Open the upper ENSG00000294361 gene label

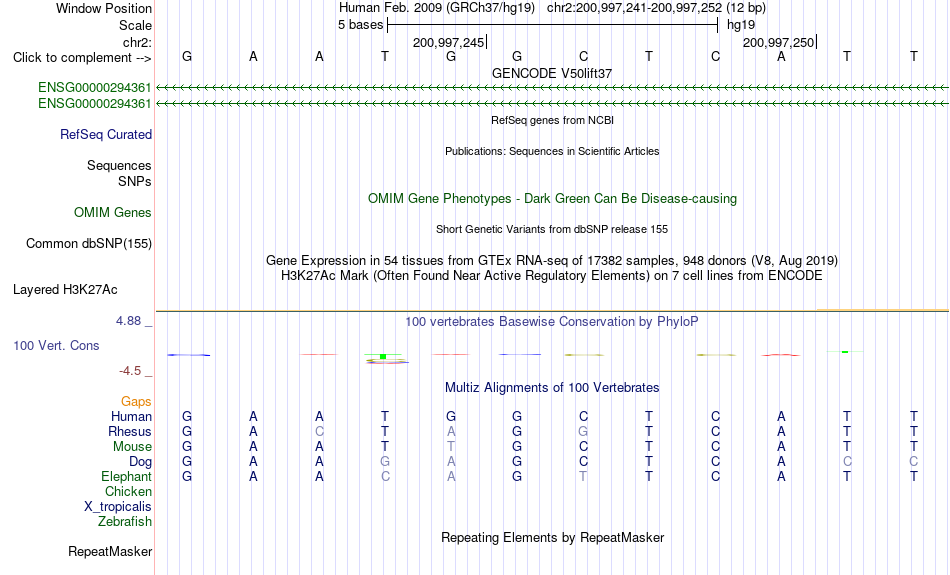pyautogui.click(x=95, y=87)
